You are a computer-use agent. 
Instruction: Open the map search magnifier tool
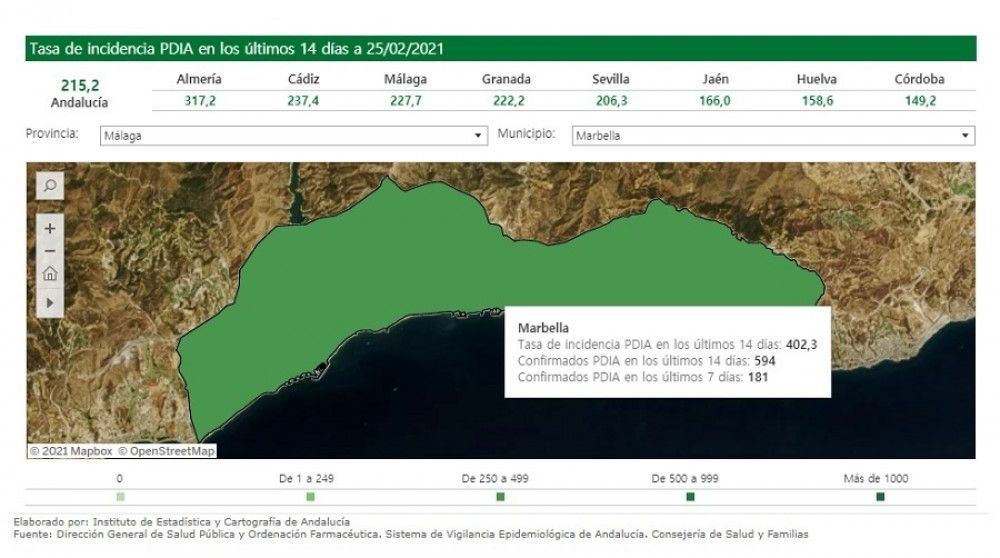click(50, 186)
